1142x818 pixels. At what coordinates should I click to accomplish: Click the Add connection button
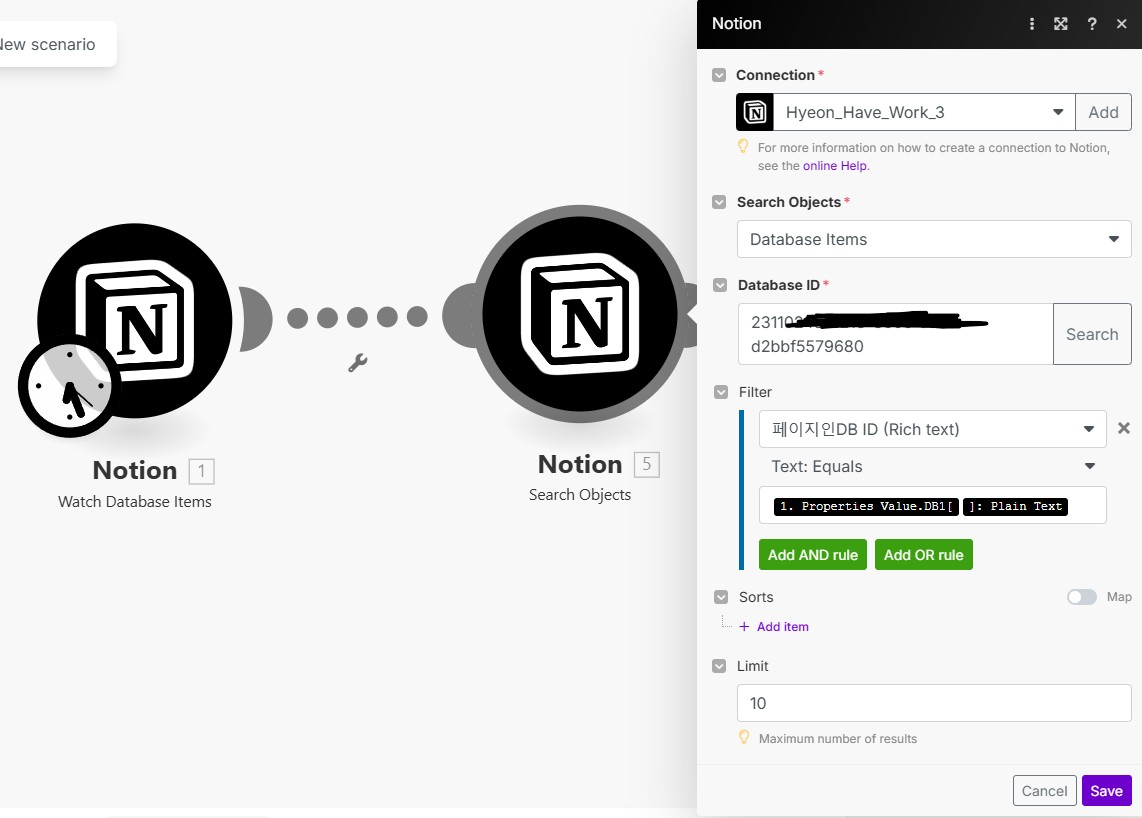coord(1103,112)
